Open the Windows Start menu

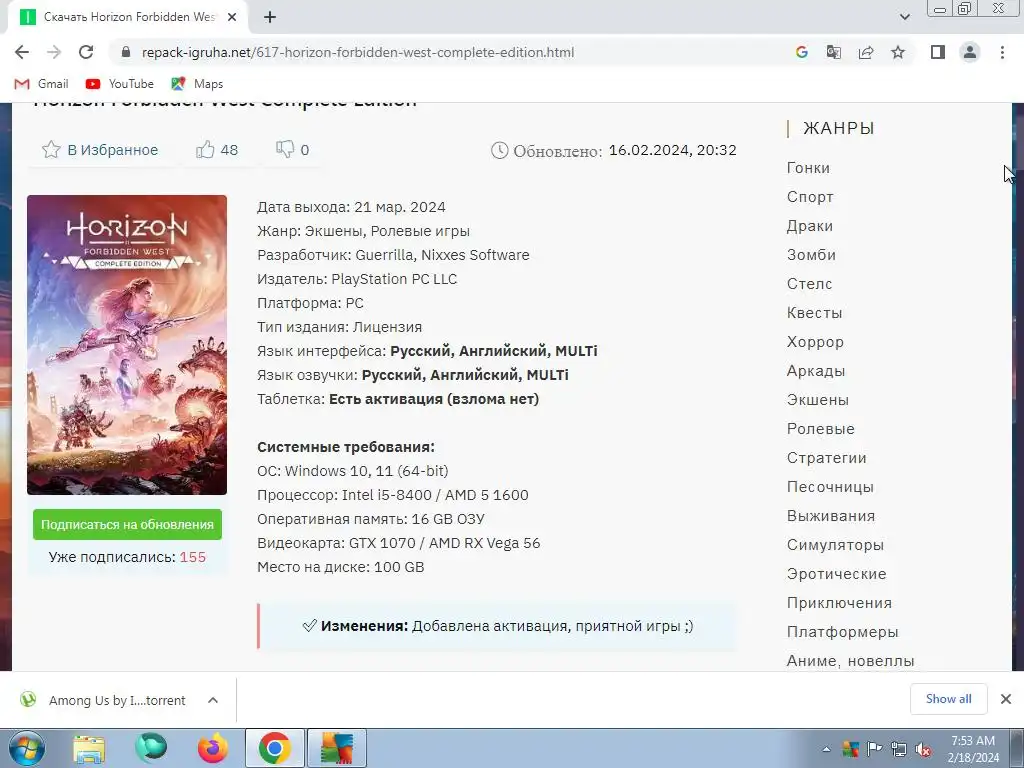point(26,748)
